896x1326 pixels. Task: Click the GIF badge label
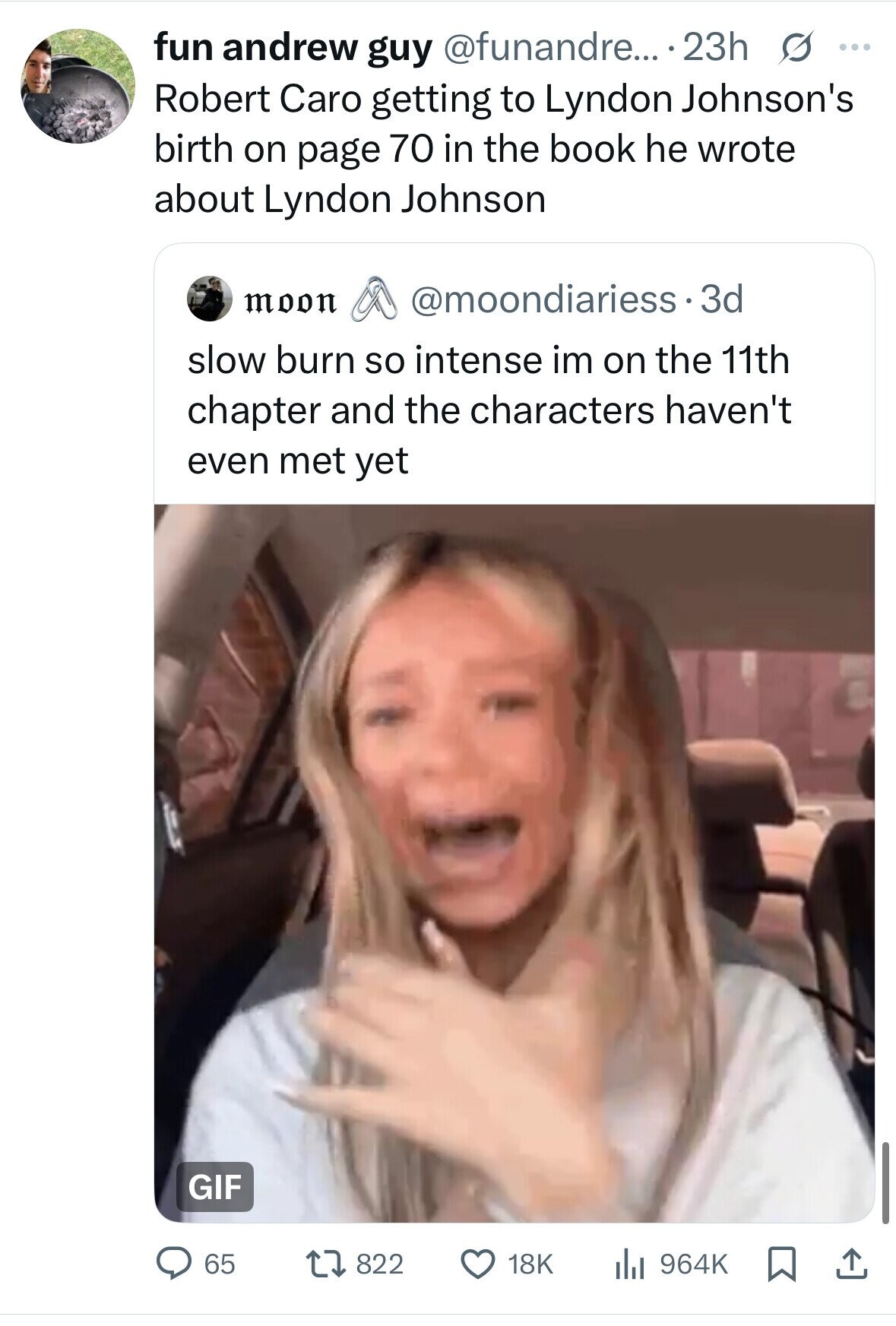[214, 1186]
